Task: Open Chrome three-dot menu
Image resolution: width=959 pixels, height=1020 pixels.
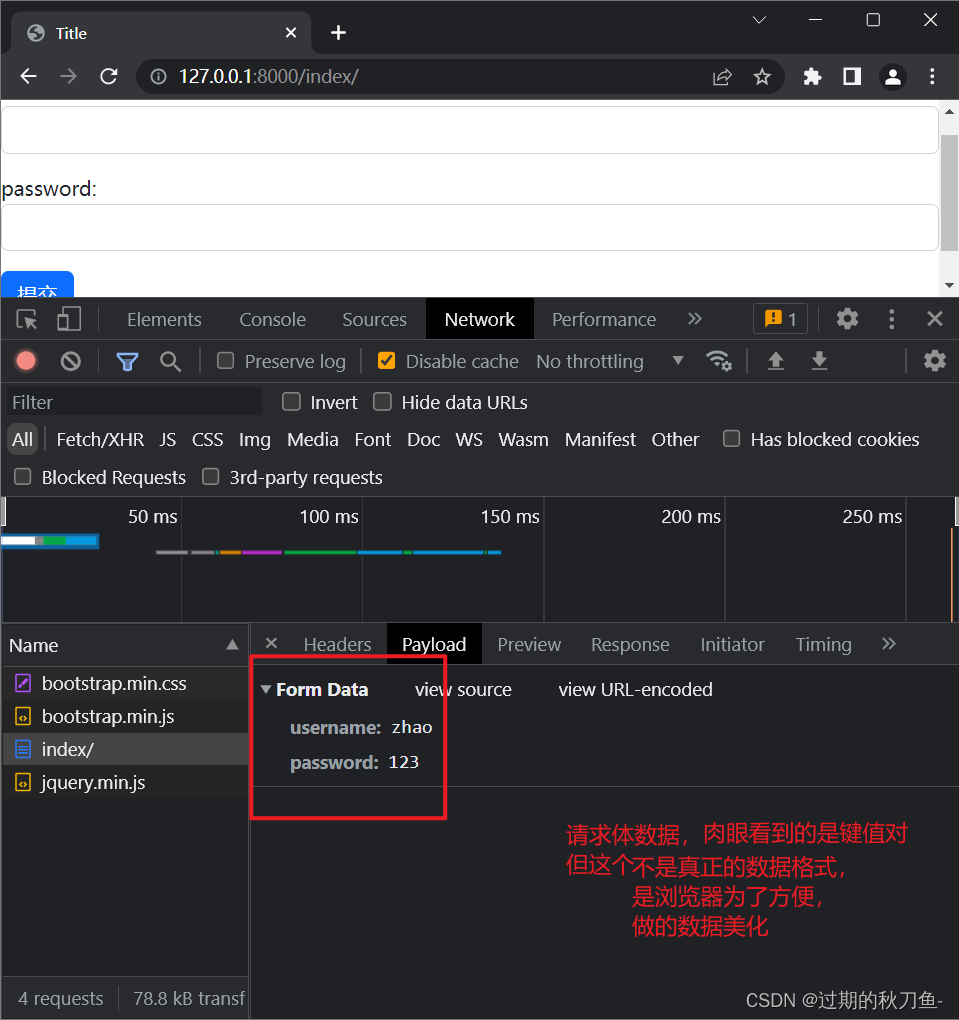Action: 932,77
